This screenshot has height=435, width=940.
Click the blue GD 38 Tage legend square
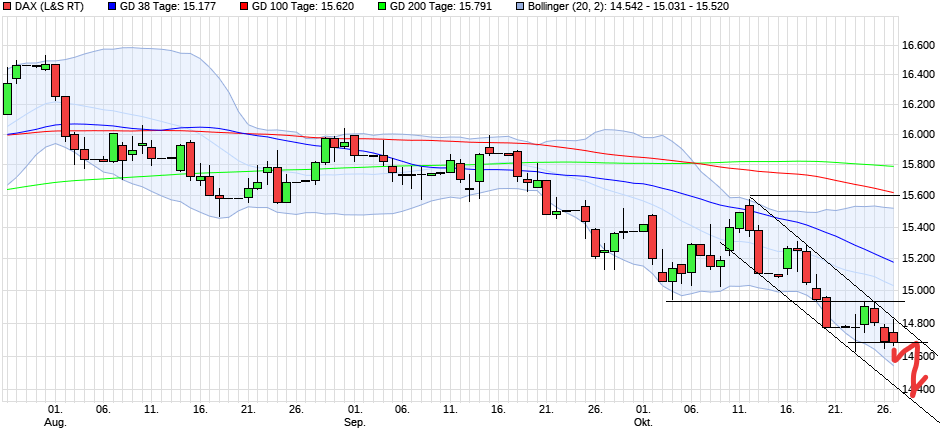(x=111, y=7)
